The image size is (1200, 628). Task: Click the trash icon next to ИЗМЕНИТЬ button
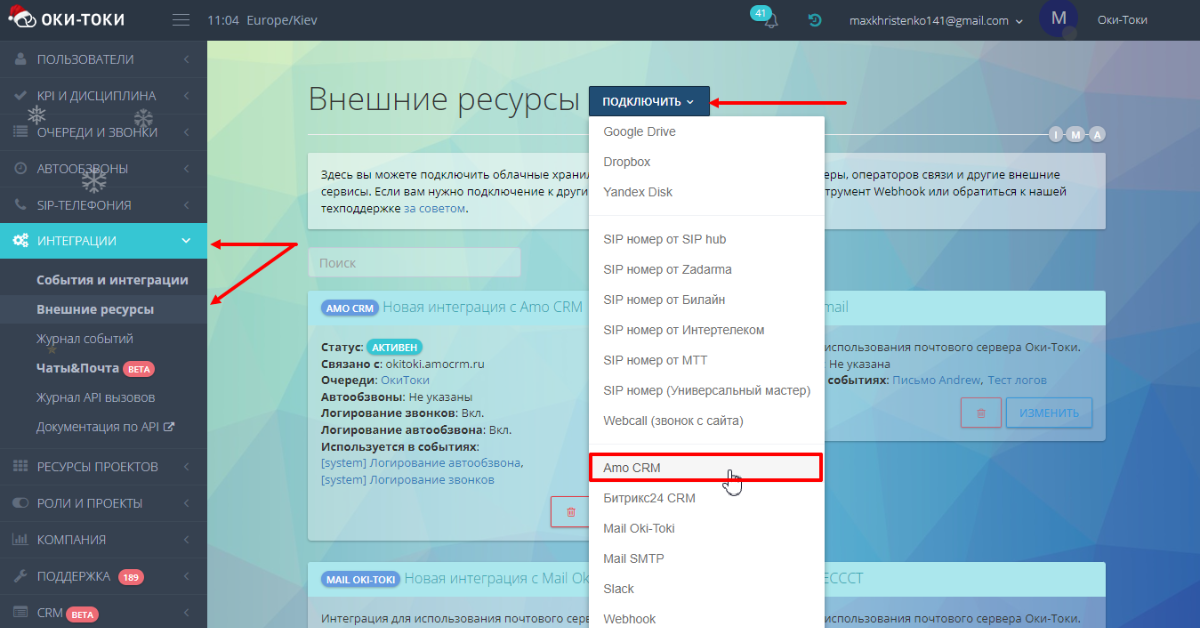(981, 412)
